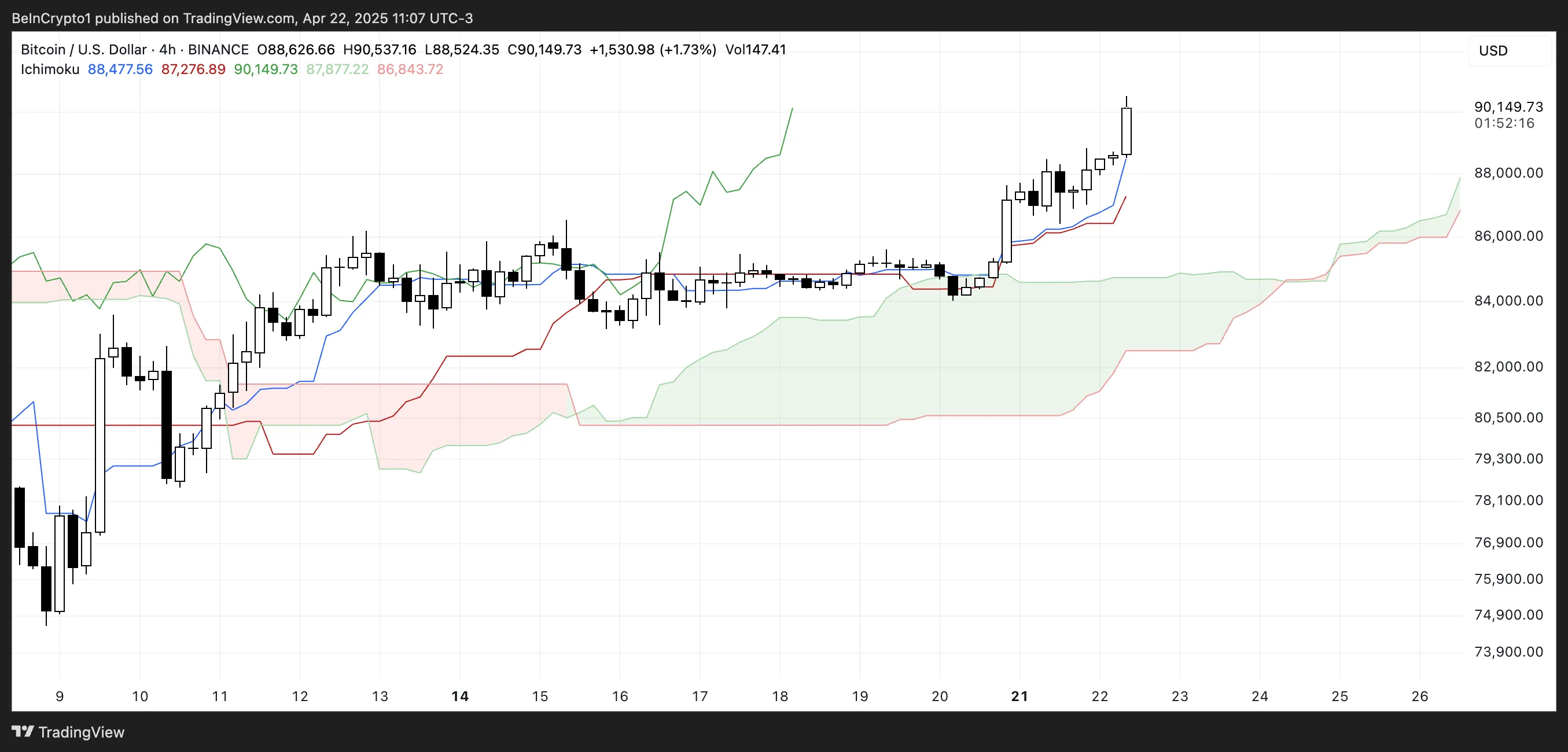Click the 26 at the time axis end

1420,698
